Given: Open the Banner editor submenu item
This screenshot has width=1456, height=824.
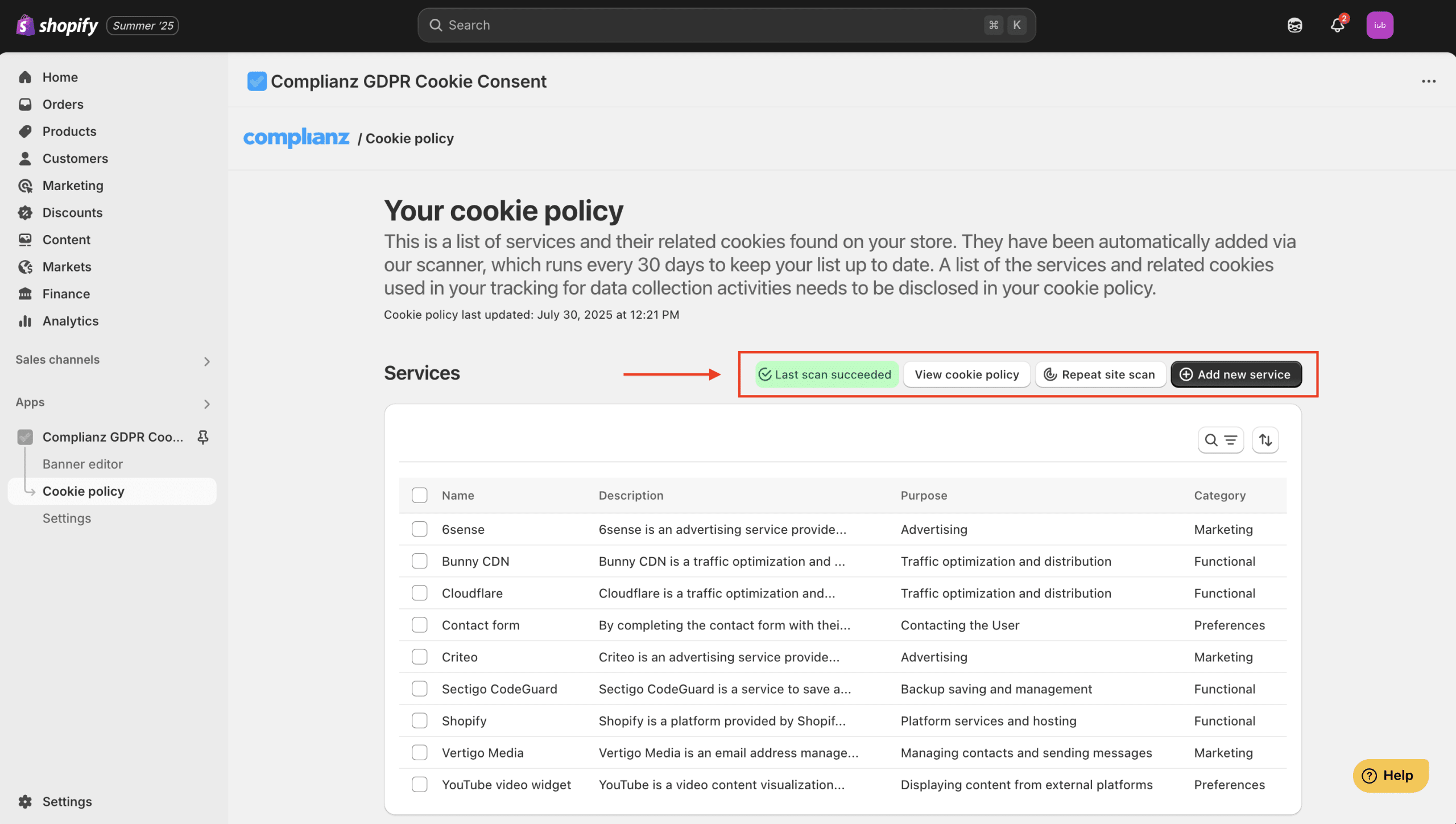Looking at the screenshot, I should click(82, 464).
